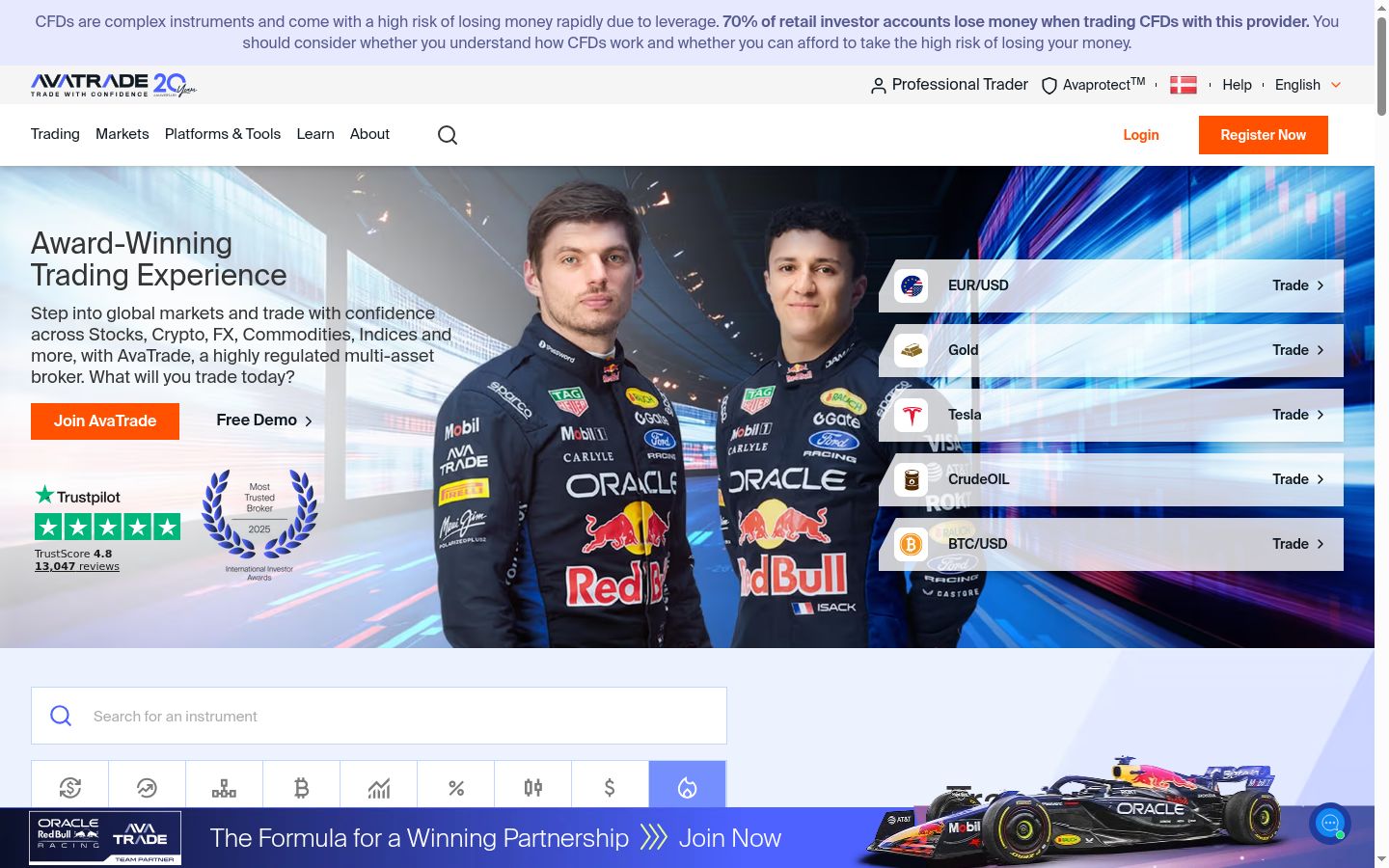Expand the English language dropdown
Viewport: 1389px width, 868px height.
[x=1308, y=85]
